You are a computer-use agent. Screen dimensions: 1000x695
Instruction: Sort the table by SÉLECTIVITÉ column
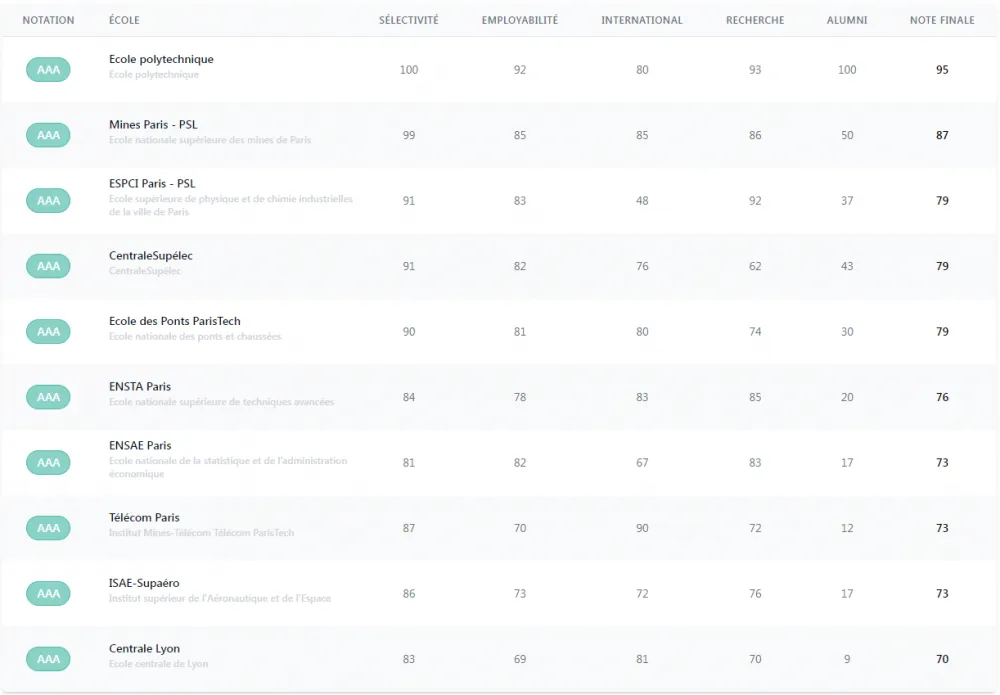[408, 19]
